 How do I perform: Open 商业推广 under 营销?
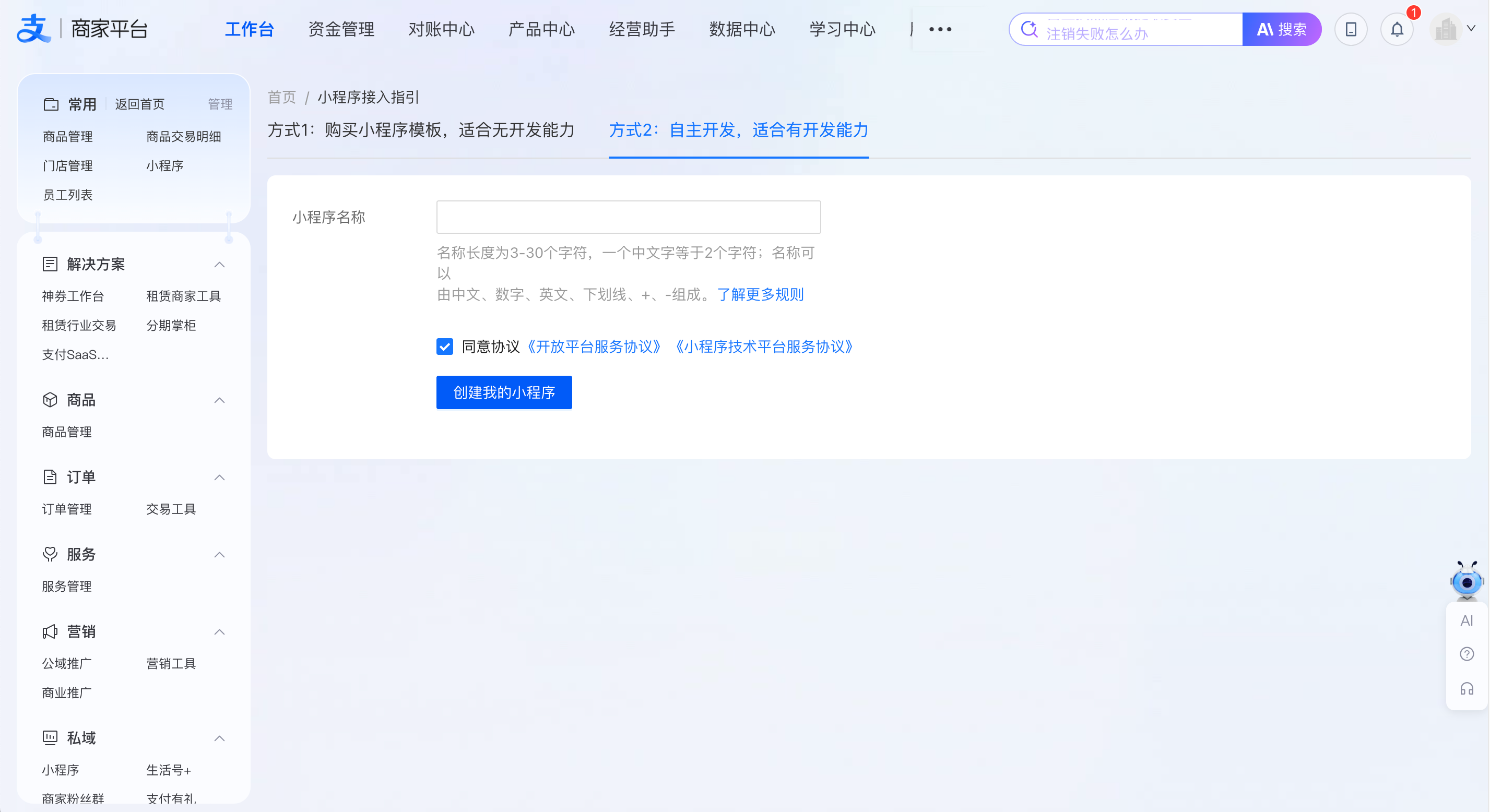pos(67,693)
